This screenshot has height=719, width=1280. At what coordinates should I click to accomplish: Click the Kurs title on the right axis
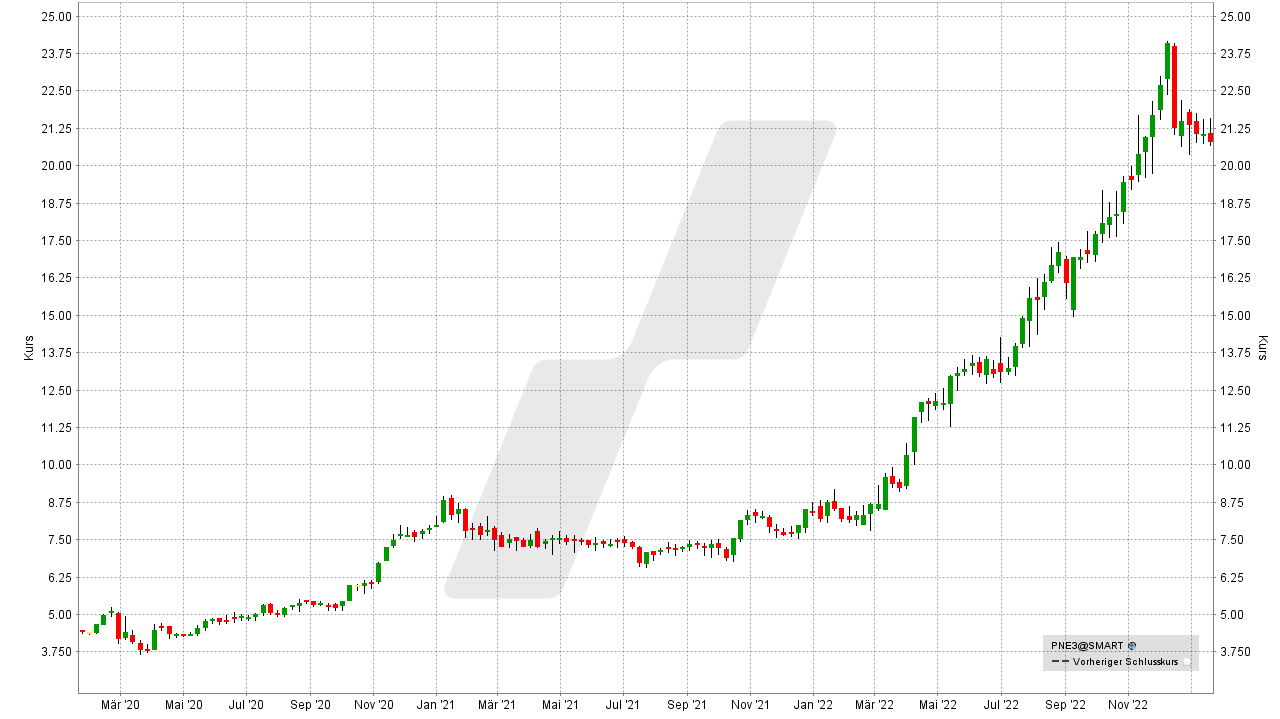tap(1263, 348)
